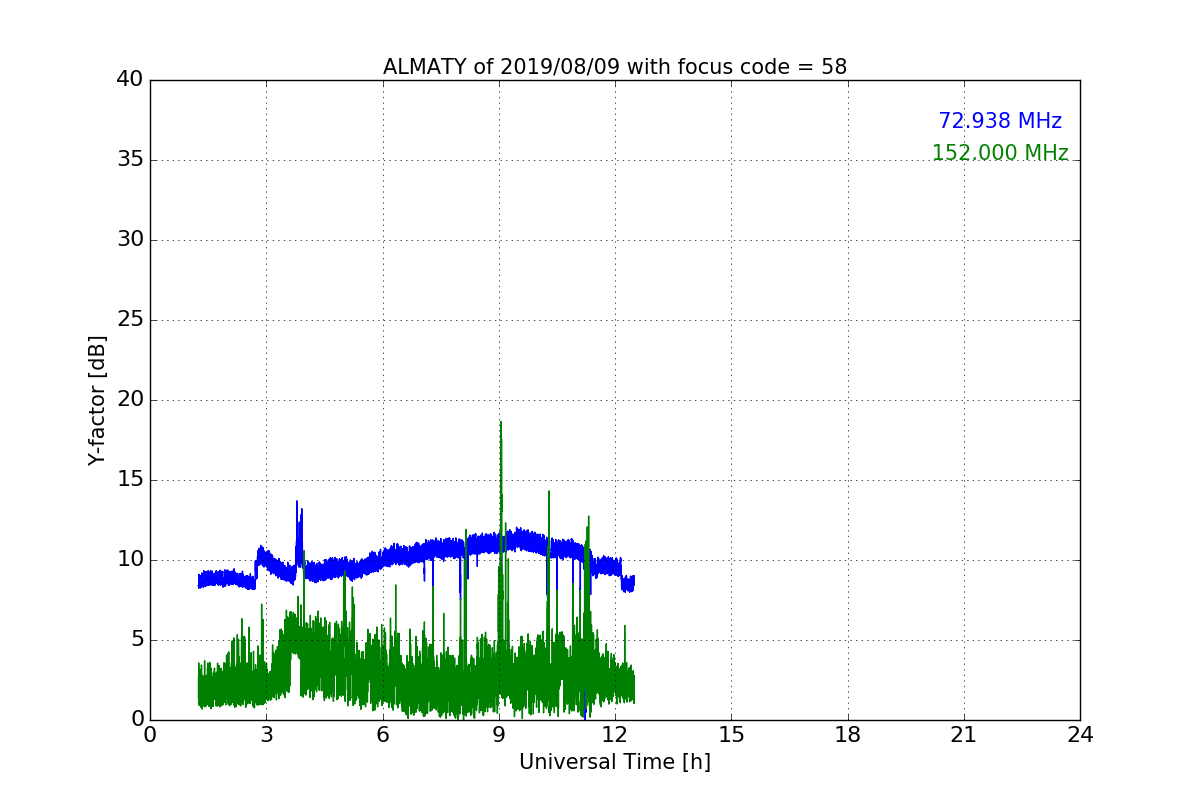Image resolution: width=1200 pixels, height=800 pixels.
Task: Click the x-axis tick label 18
Action: (848, 735)
